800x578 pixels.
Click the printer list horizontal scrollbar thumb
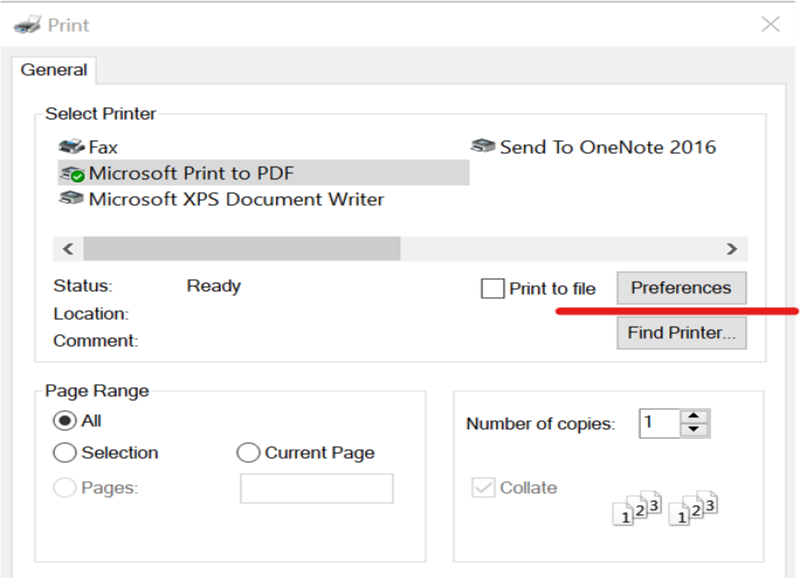242,249
